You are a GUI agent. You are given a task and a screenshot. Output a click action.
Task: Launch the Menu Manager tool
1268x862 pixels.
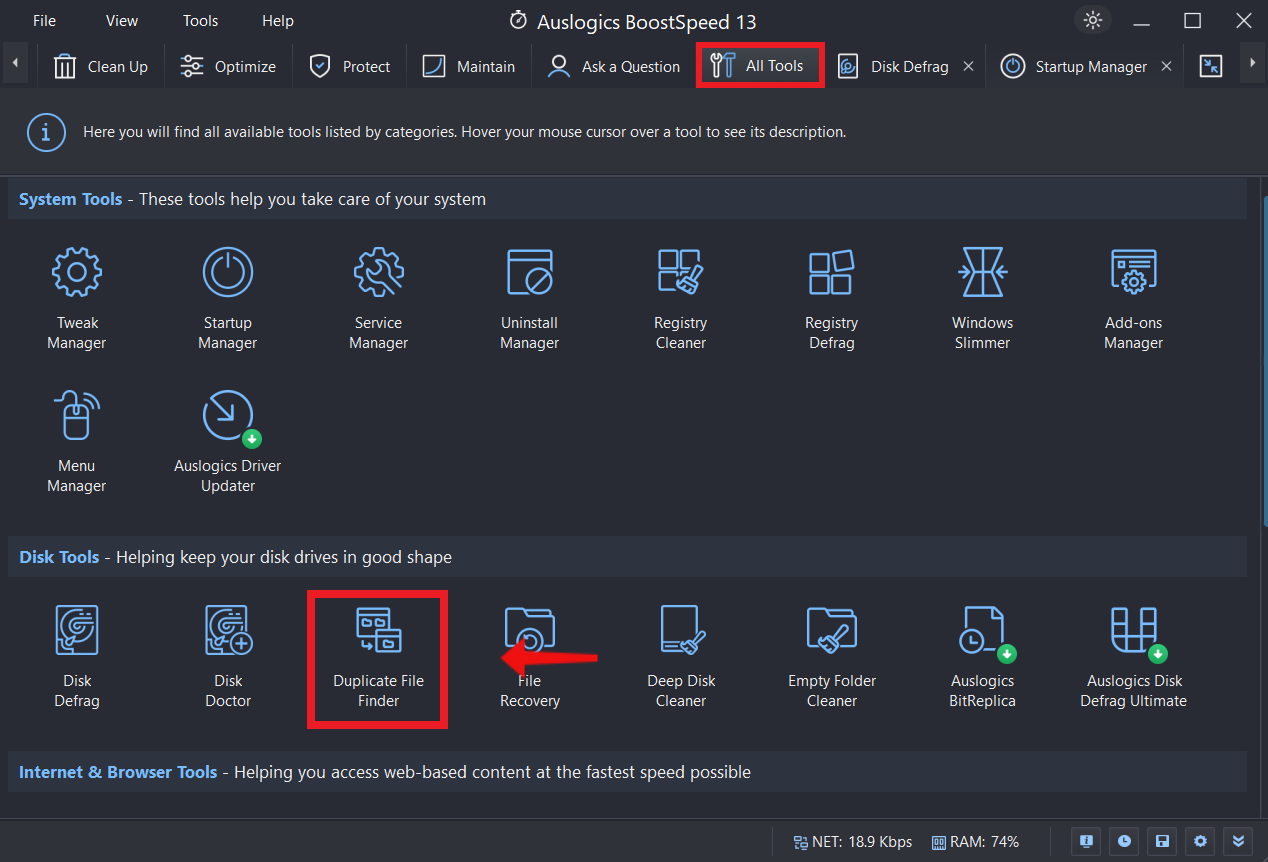click(x=77, y=442)
